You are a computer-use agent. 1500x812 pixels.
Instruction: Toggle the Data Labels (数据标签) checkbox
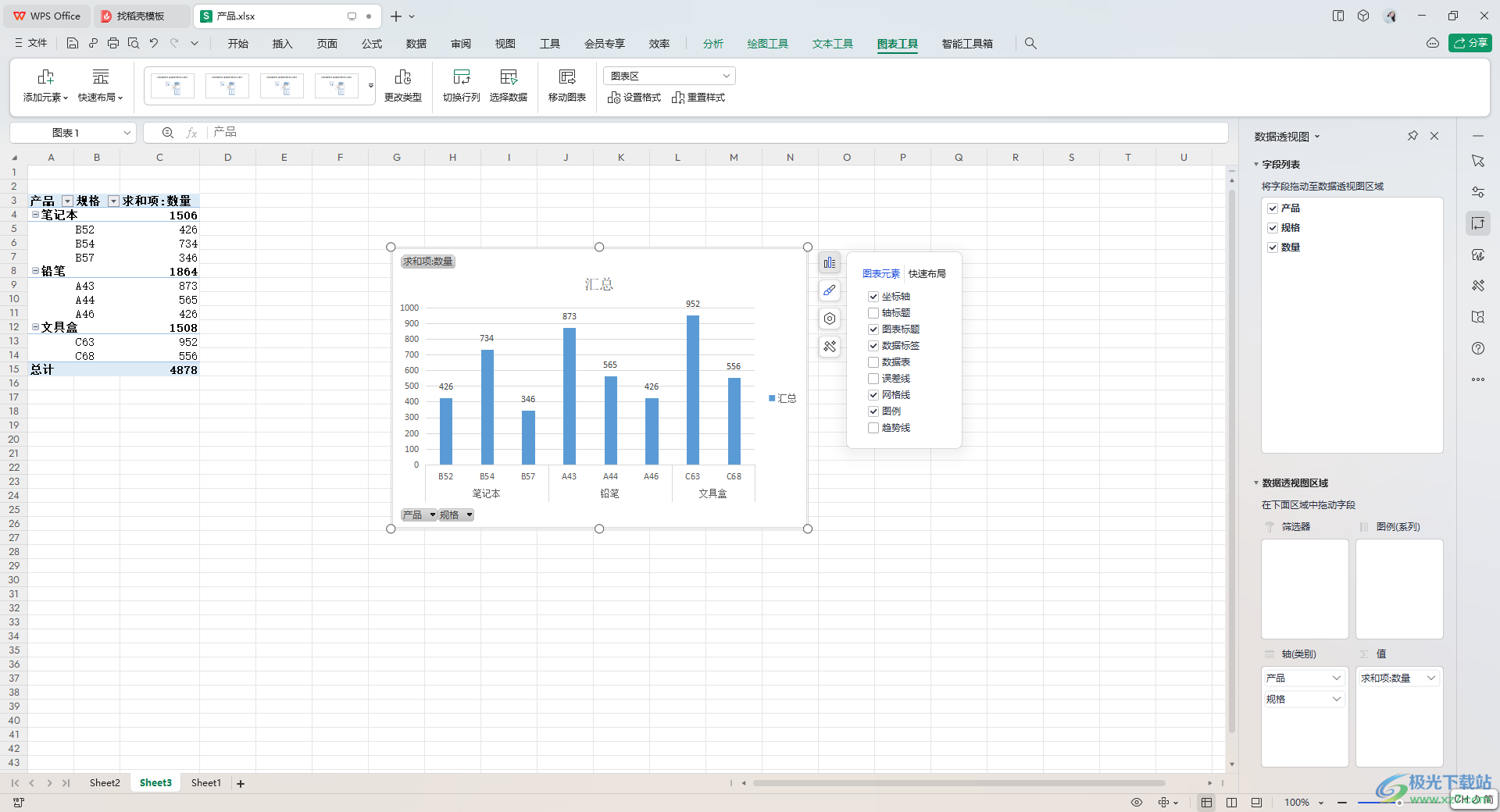click(x=873, y=346)
